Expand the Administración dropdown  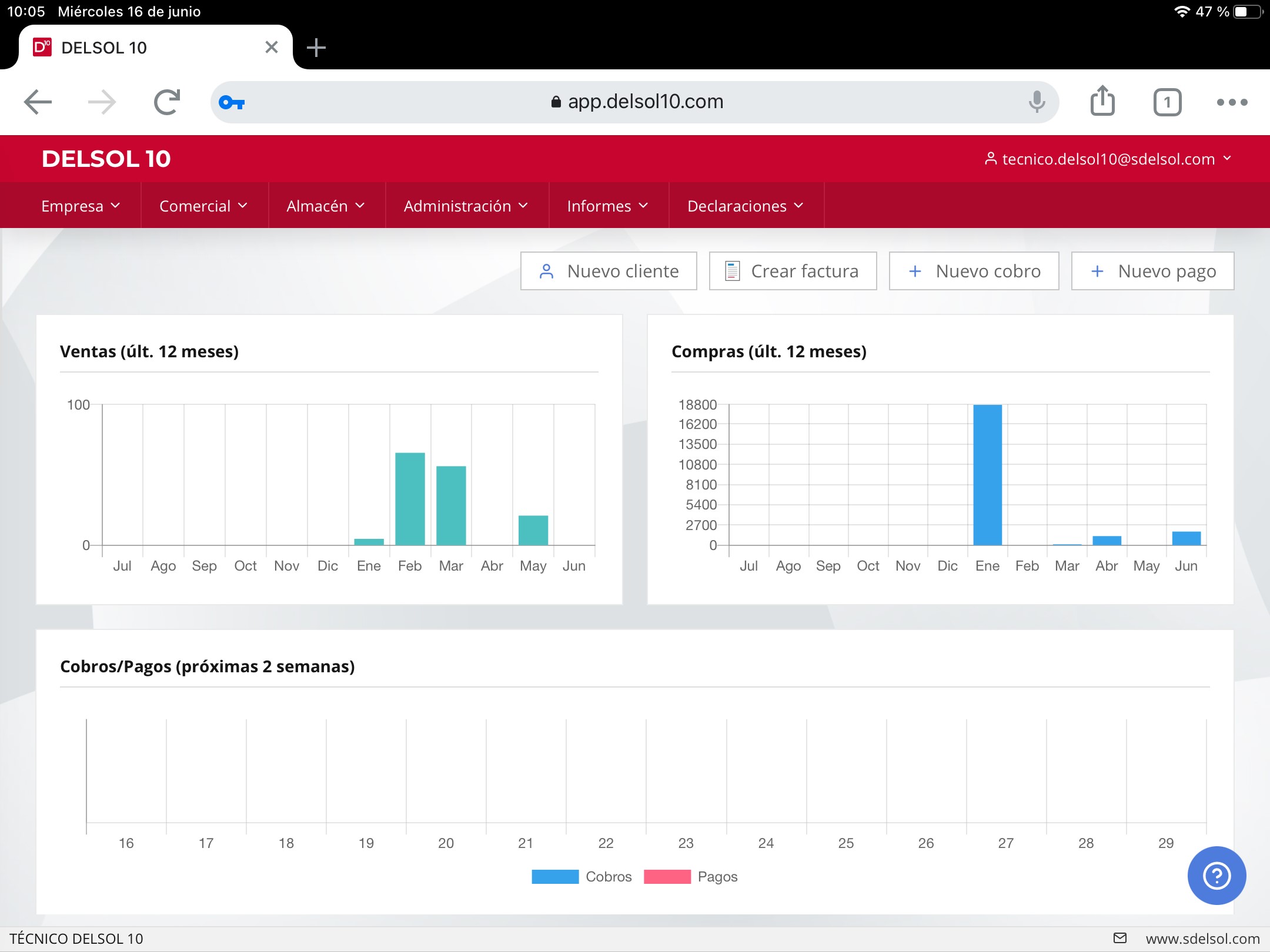click(466, 206)
